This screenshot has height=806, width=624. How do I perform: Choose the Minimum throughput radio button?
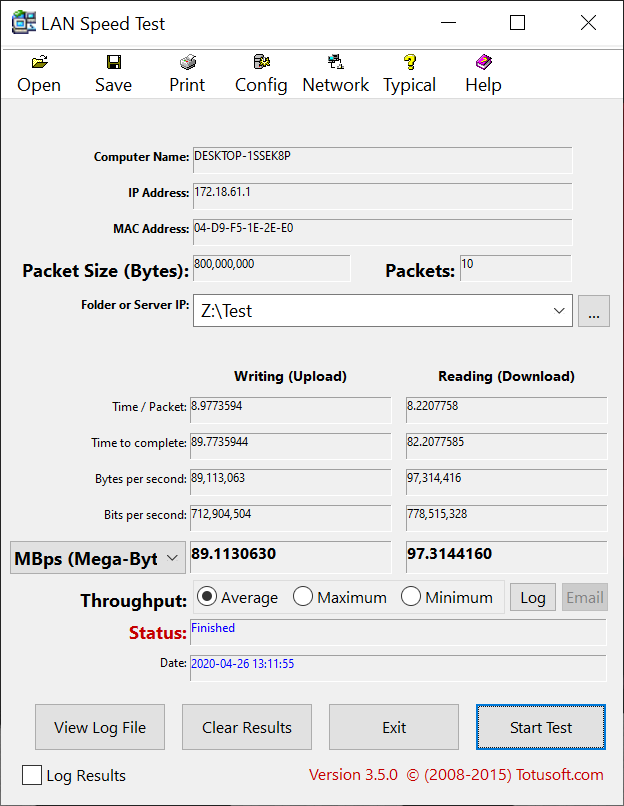411,597
